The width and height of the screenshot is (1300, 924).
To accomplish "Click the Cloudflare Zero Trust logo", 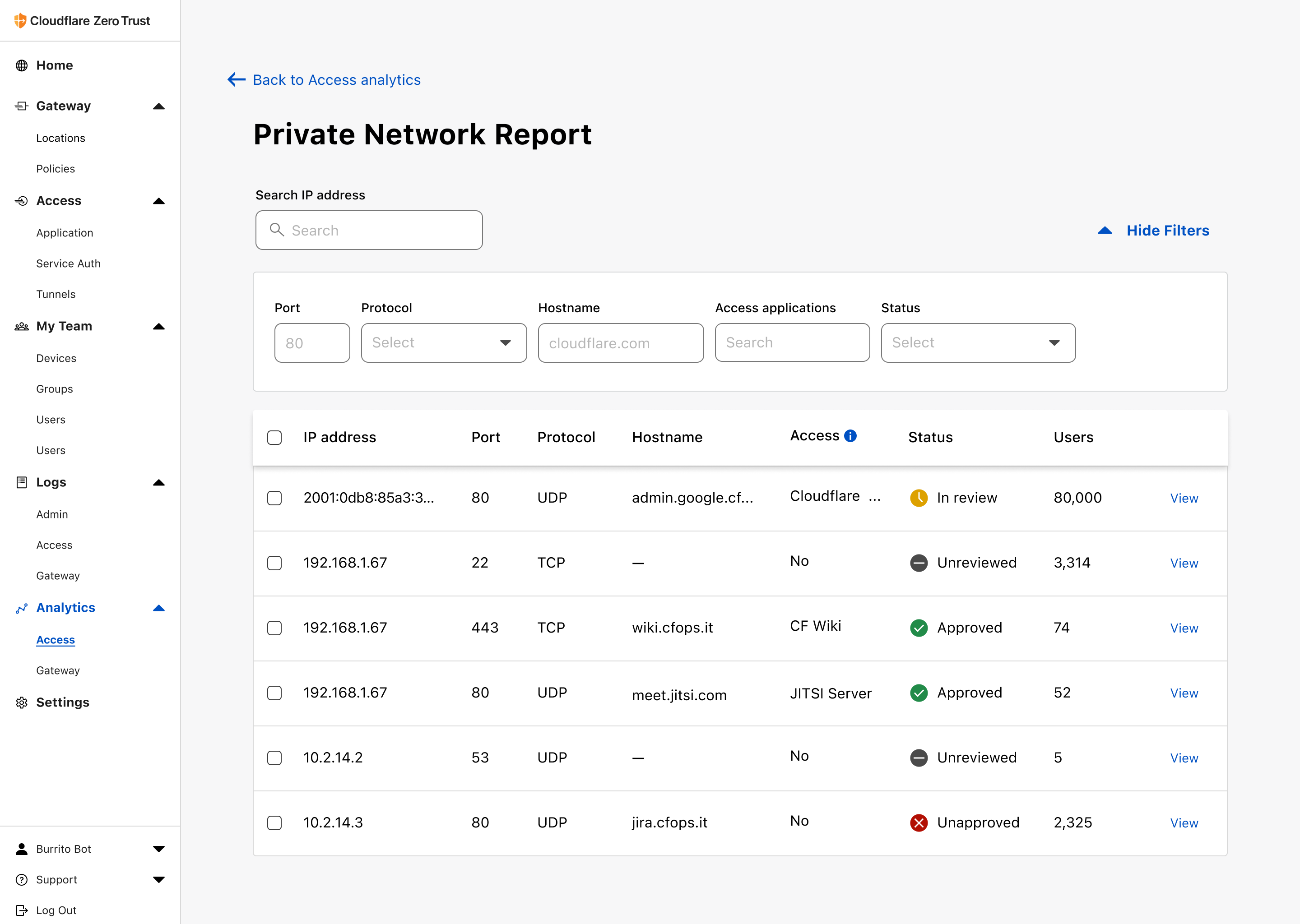I will 80,20.
